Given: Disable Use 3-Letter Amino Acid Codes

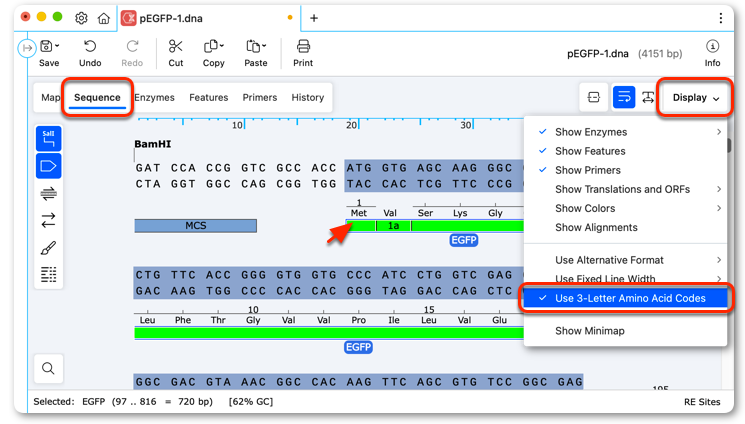Looking at the screenshot, I should tap(625, 299).
